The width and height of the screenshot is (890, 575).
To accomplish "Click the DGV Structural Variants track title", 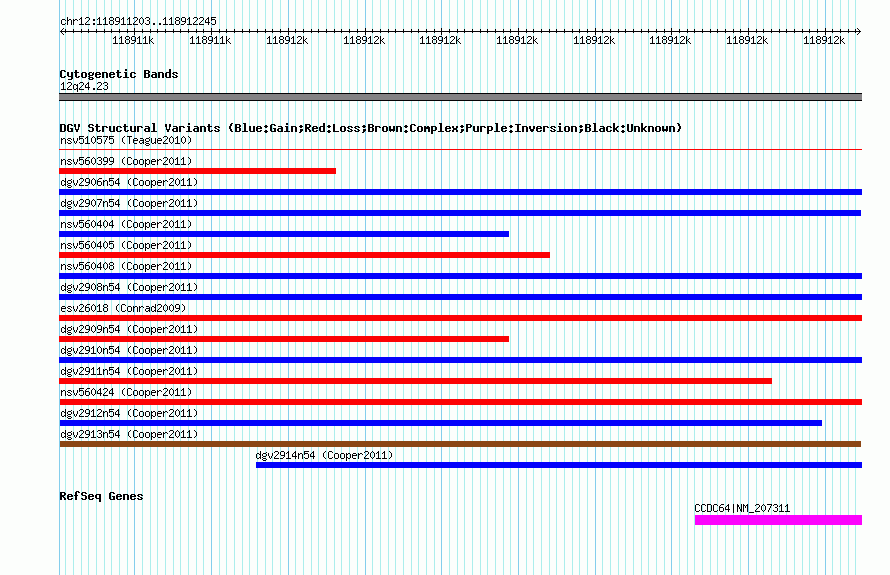I will point(371,128).
